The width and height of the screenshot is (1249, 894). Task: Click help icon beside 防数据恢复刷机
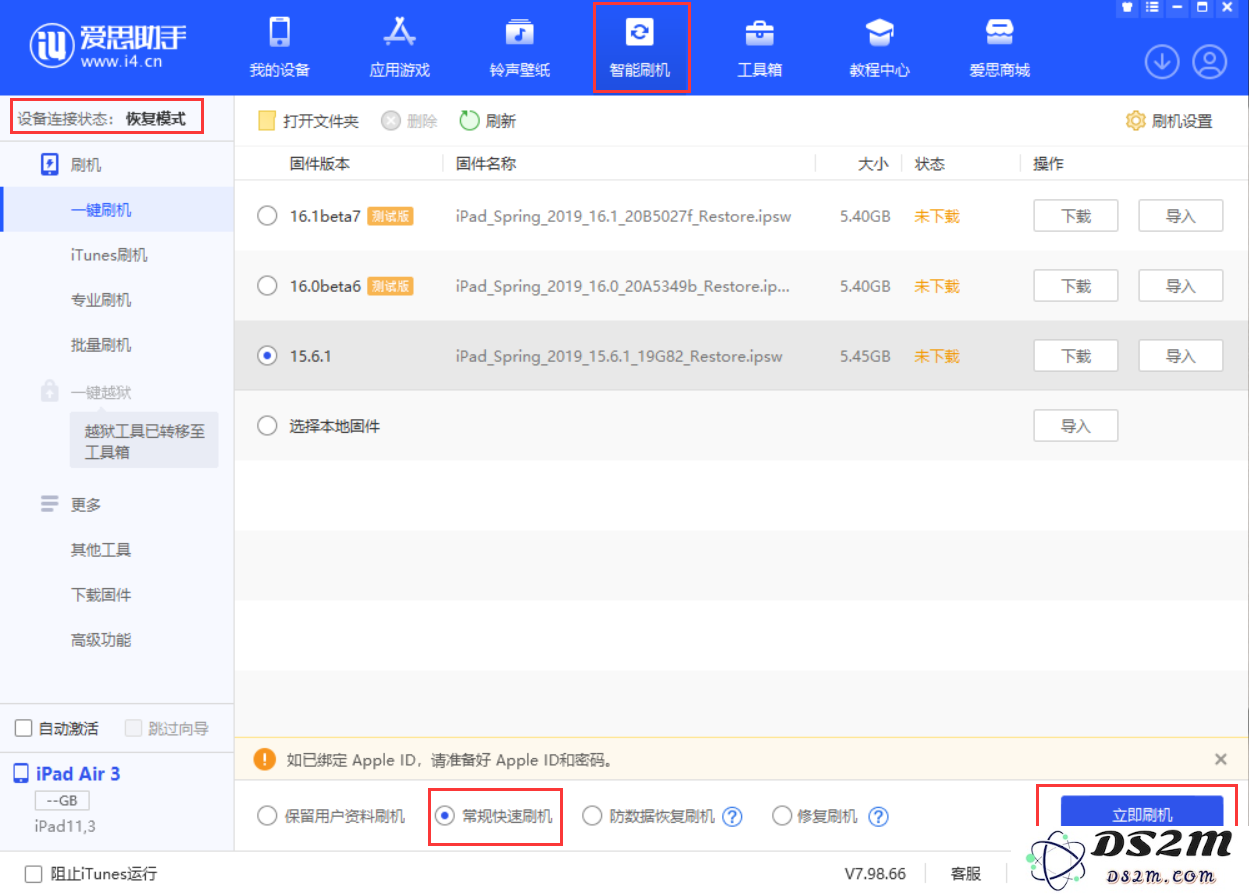[x=732, y=817]
